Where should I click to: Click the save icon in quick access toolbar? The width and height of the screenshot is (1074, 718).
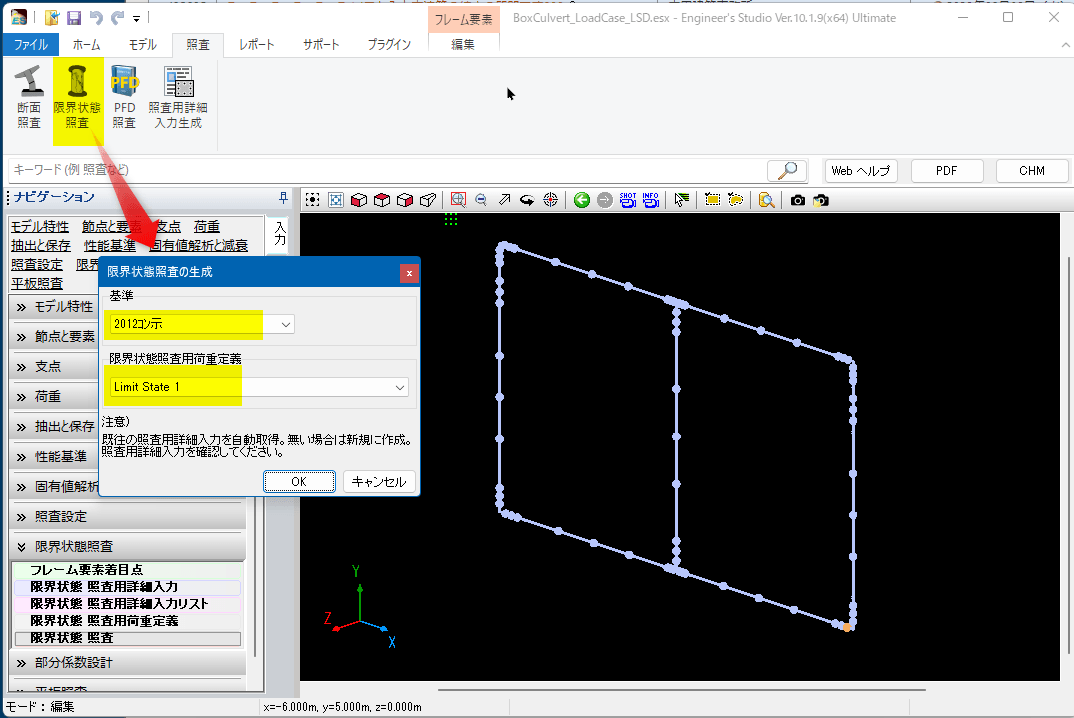(x=73, y=18)
